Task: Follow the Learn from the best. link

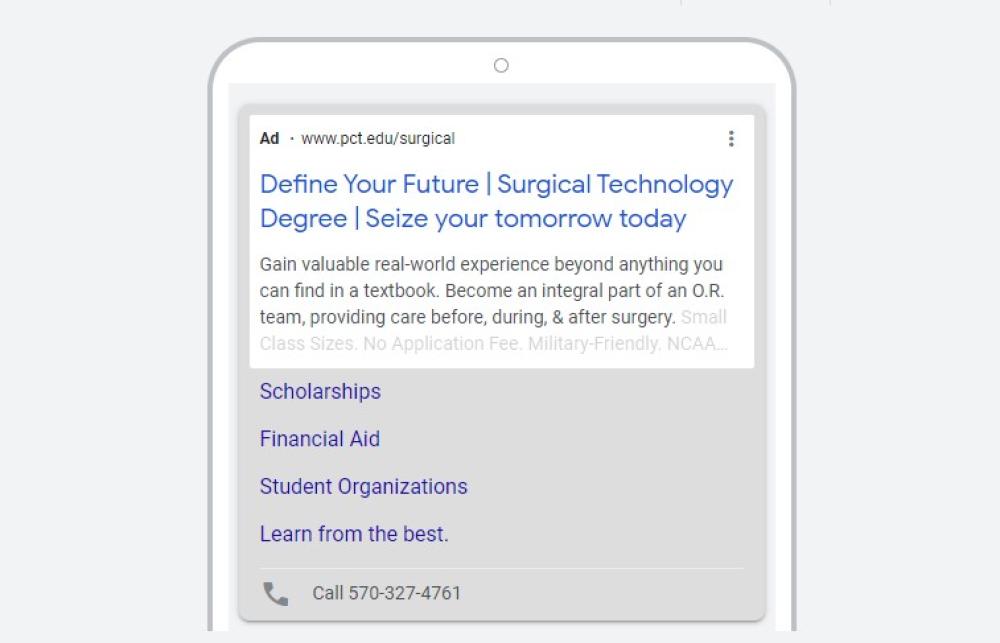Action: pos(354,534)
